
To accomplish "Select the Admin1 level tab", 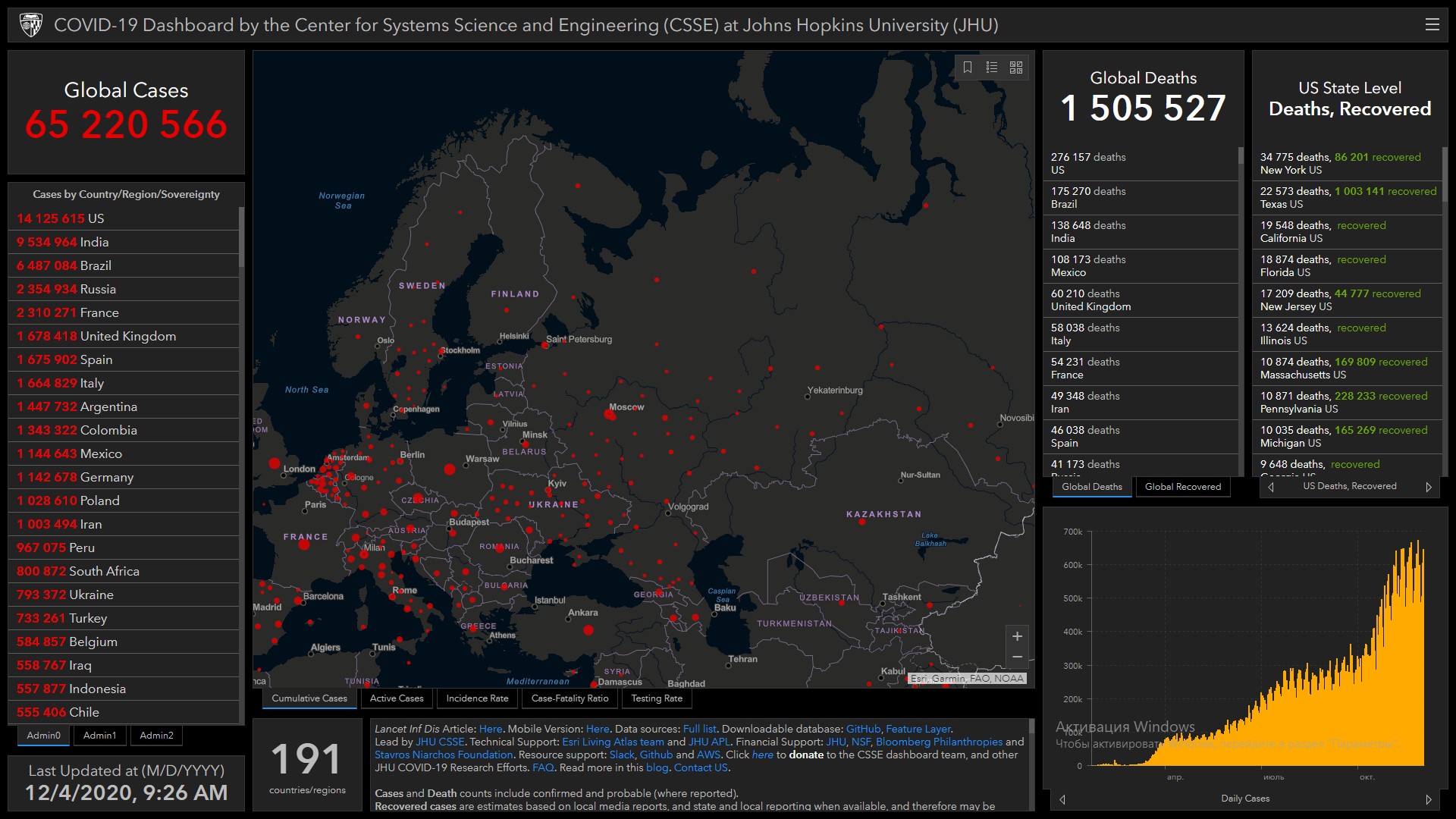I will pyautogui.click(x=99, y=736).
